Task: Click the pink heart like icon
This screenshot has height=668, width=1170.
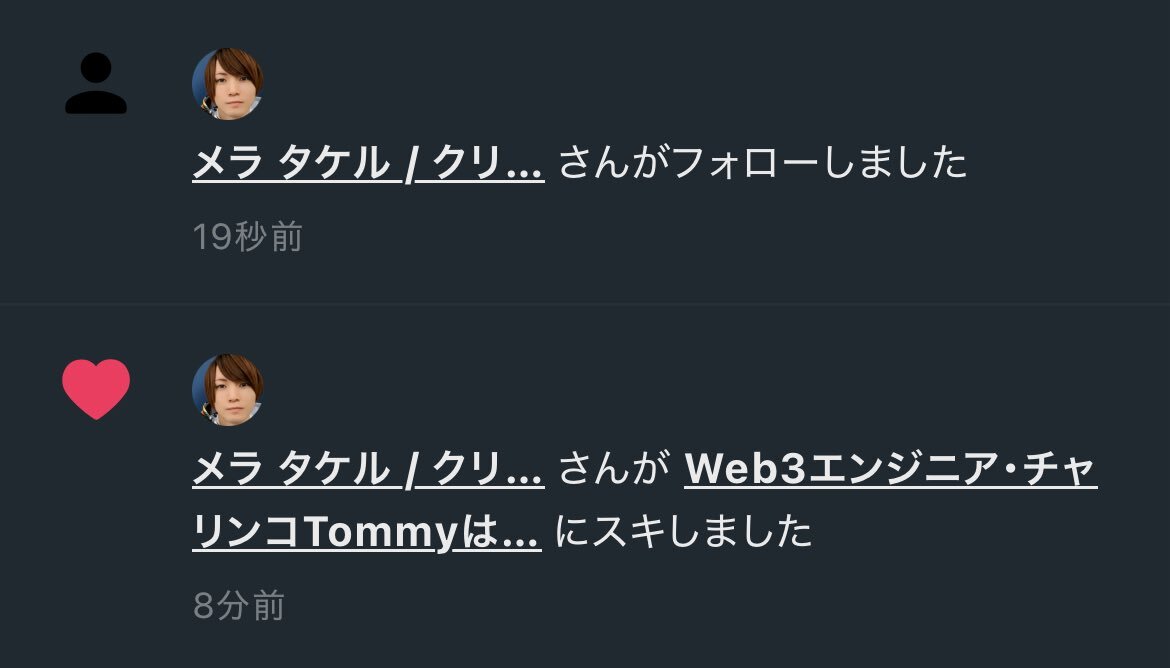Action: tap(96, 389)
